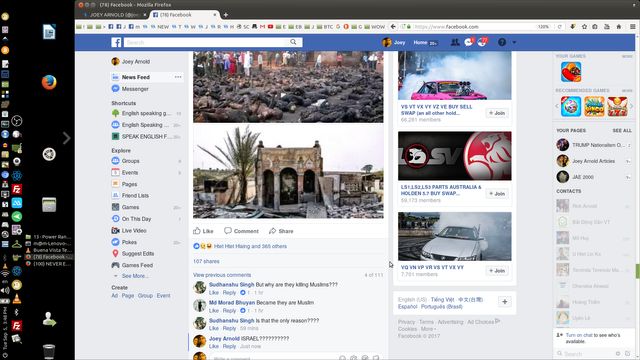Open SPEAK ENGLISH F... shortcut

tap(146, 137)
